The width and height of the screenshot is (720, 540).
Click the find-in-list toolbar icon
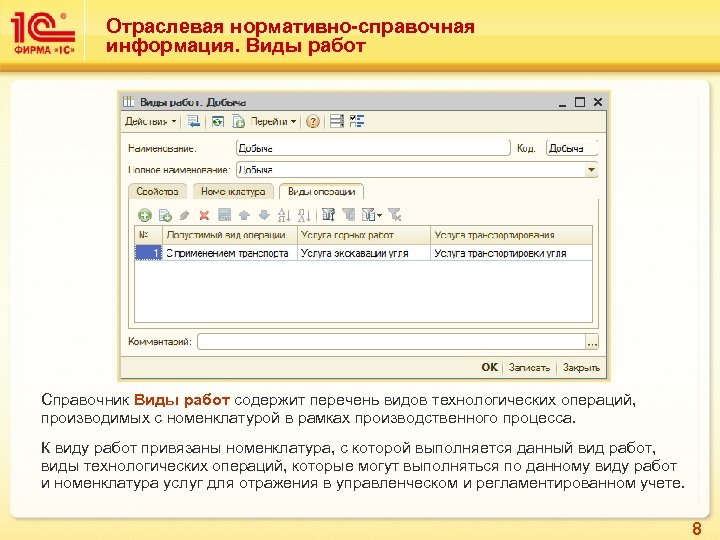[193, 122]
